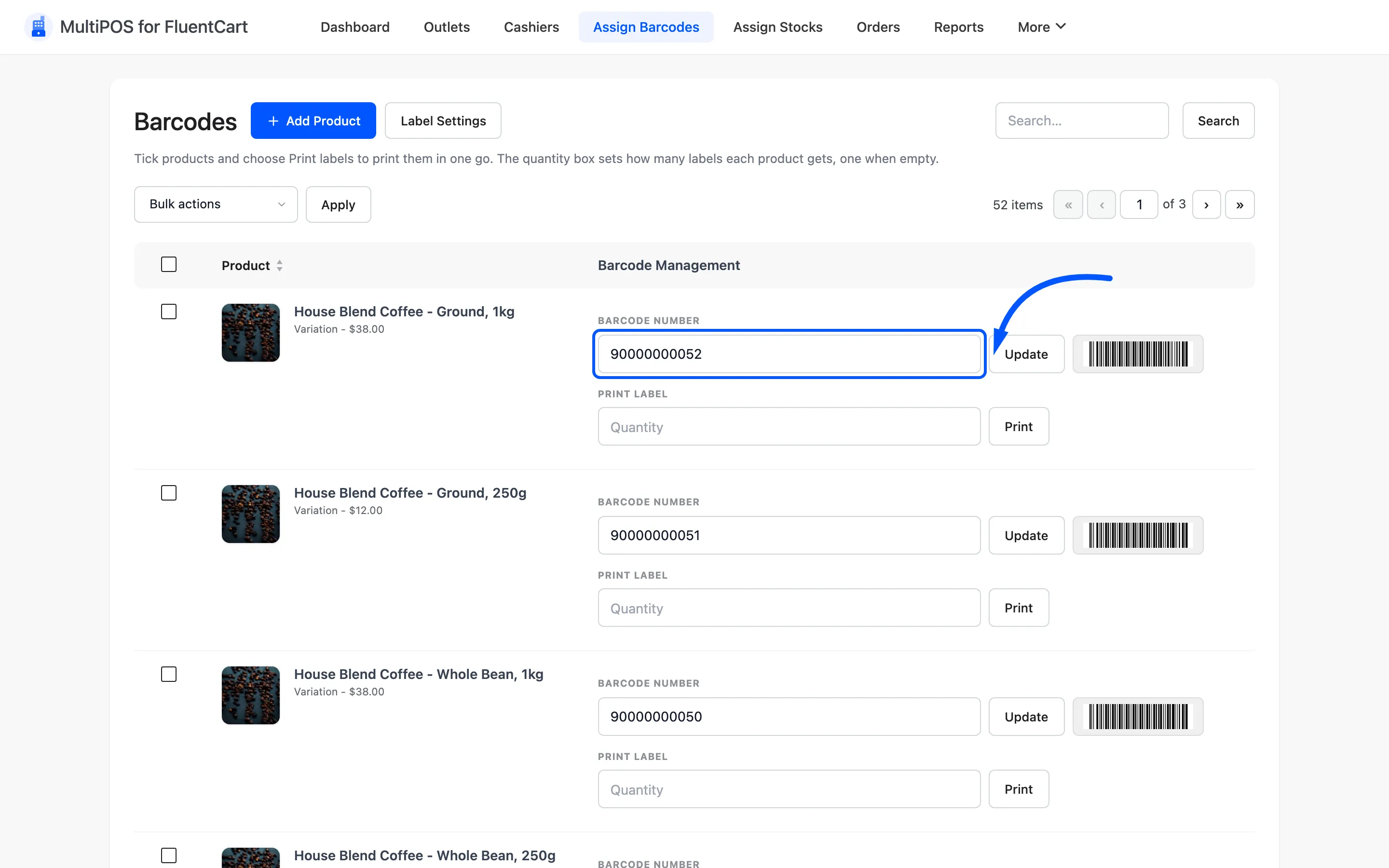The image size is (1389, 868).
Task: Focus the Search... input field
Action: coord(1081,121)
